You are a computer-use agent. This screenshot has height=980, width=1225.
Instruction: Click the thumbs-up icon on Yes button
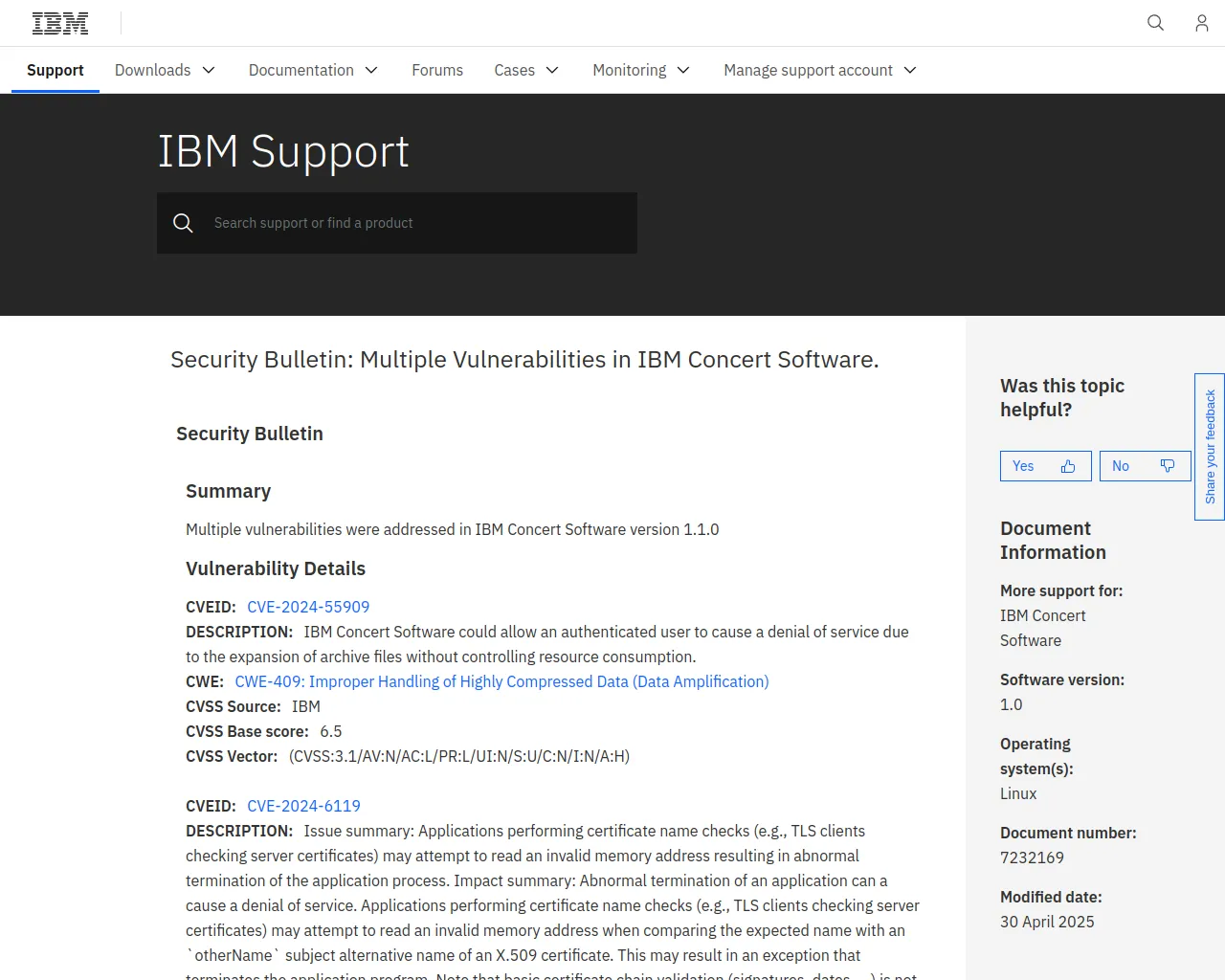[x=1068, y=466]
